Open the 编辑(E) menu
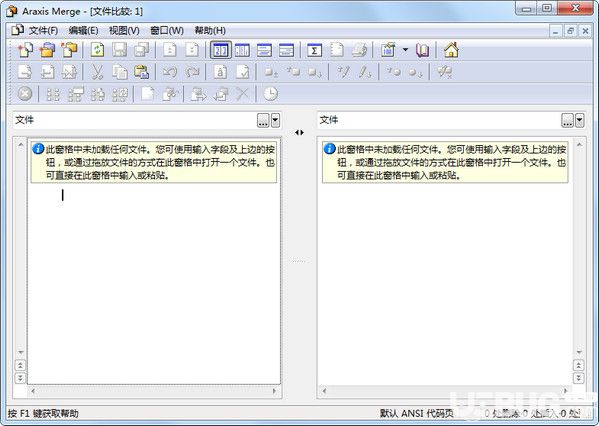Viewport: 599px width, 426px height. point(83,31)
